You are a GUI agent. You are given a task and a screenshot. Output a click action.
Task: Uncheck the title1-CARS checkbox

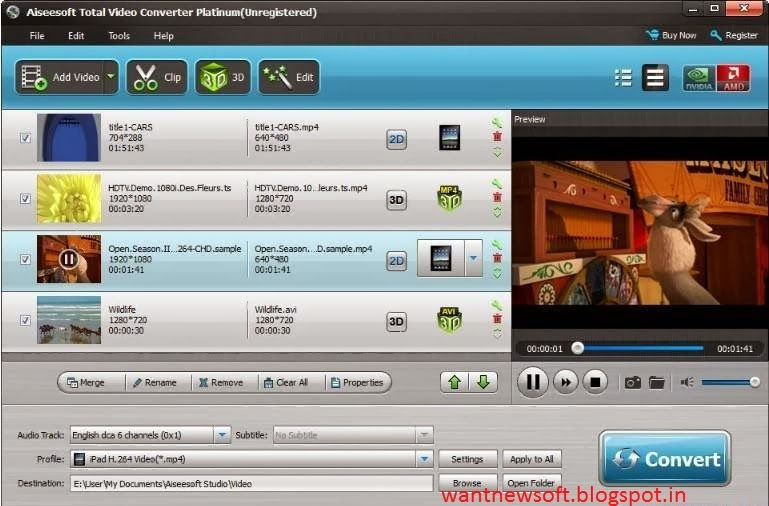(x=25, y=138)
